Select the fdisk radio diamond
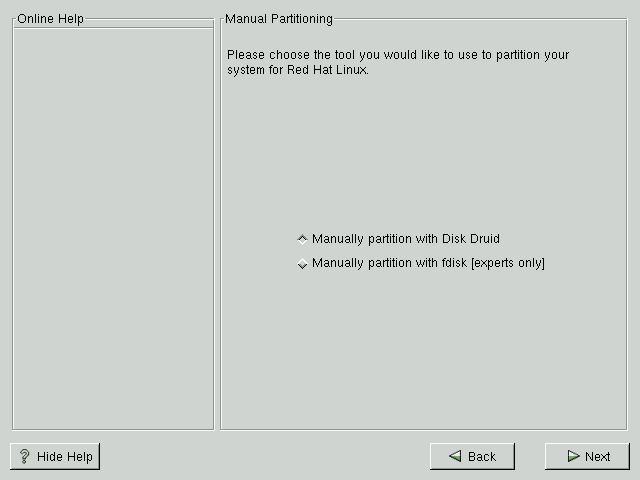The width and height of the screenshot is (640, 480). (302, 264)
